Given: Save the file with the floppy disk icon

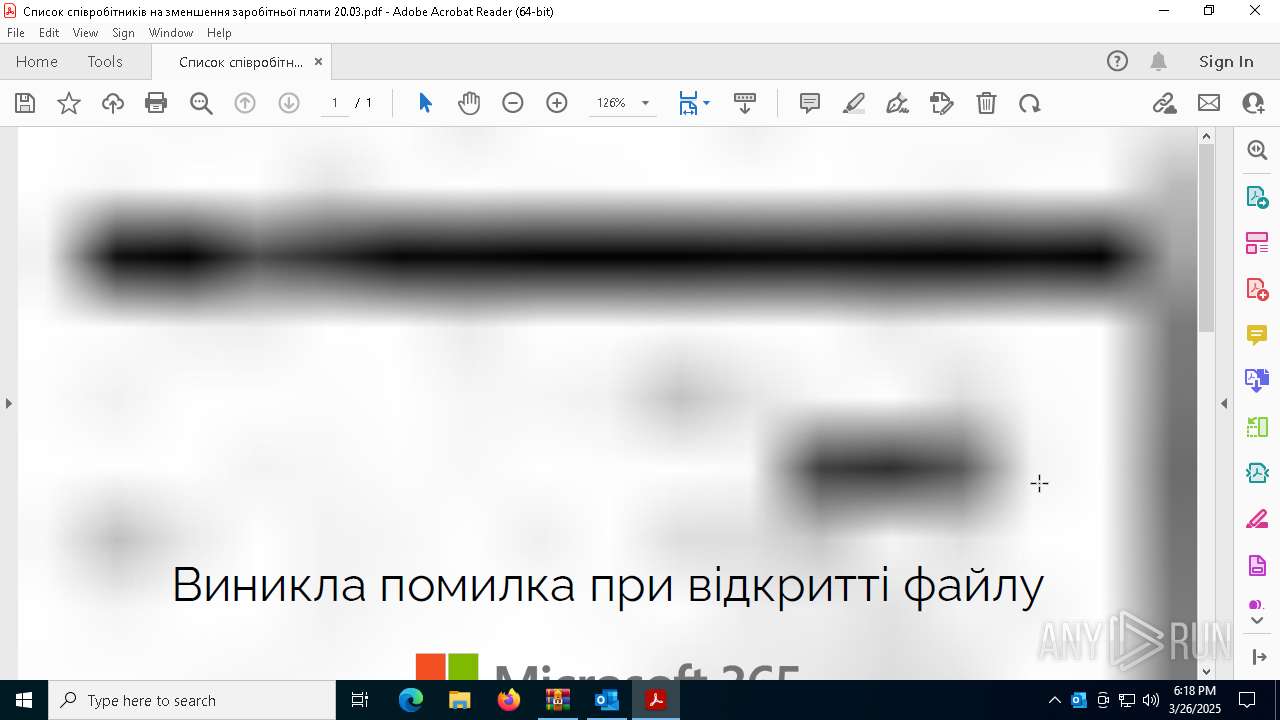Looking at the screenshot, I should tap(25, 103).
